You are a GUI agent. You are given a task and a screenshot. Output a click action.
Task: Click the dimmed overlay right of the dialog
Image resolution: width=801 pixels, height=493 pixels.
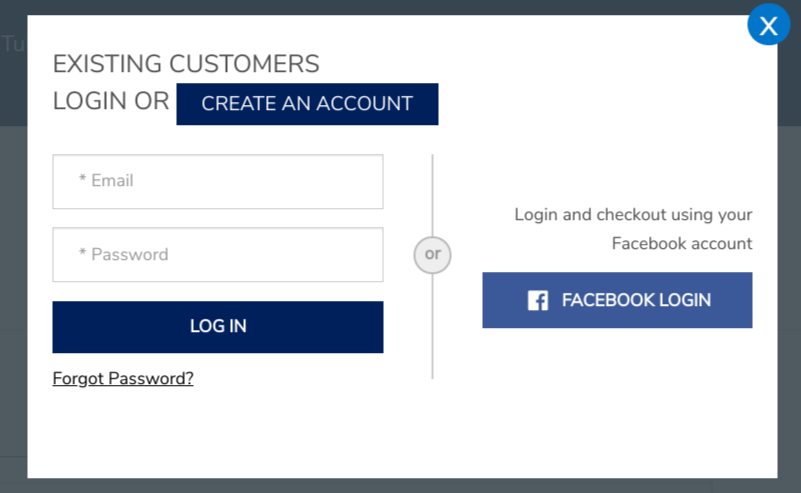789,255
